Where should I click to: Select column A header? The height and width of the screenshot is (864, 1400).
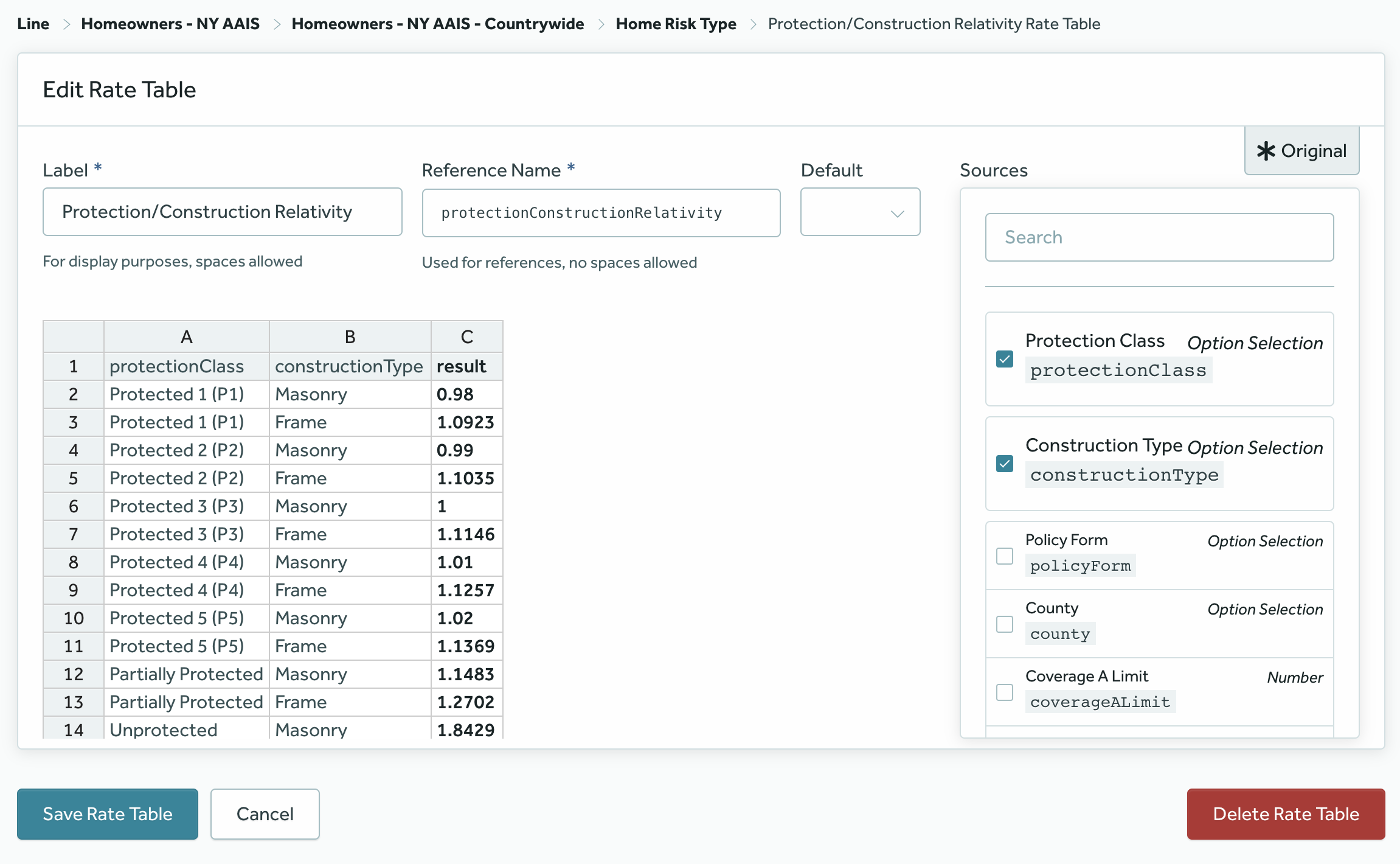[187, 336]
